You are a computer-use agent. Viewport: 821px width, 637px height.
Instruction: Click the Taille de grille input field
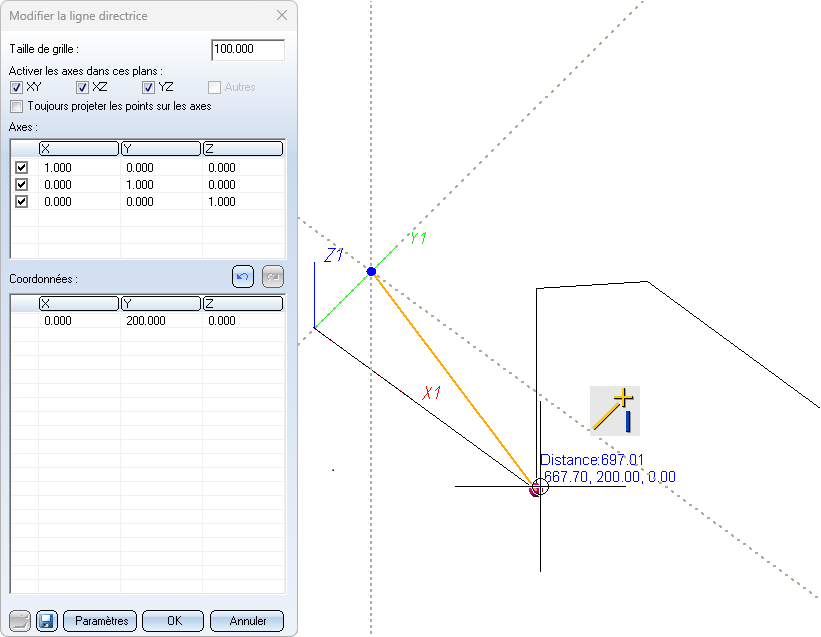coord(248,50)
